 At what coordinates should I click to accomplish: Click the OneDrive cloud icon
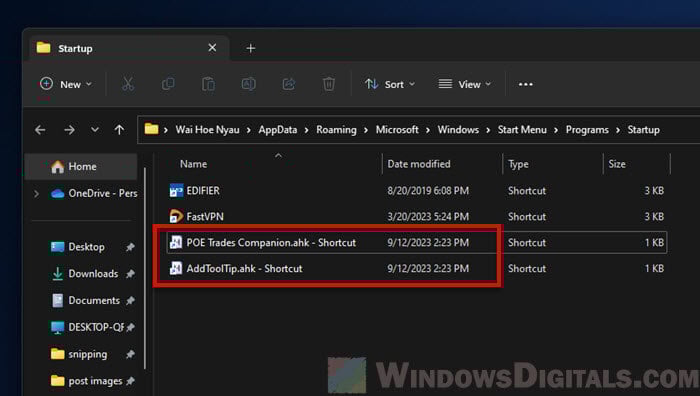[58, 193]
